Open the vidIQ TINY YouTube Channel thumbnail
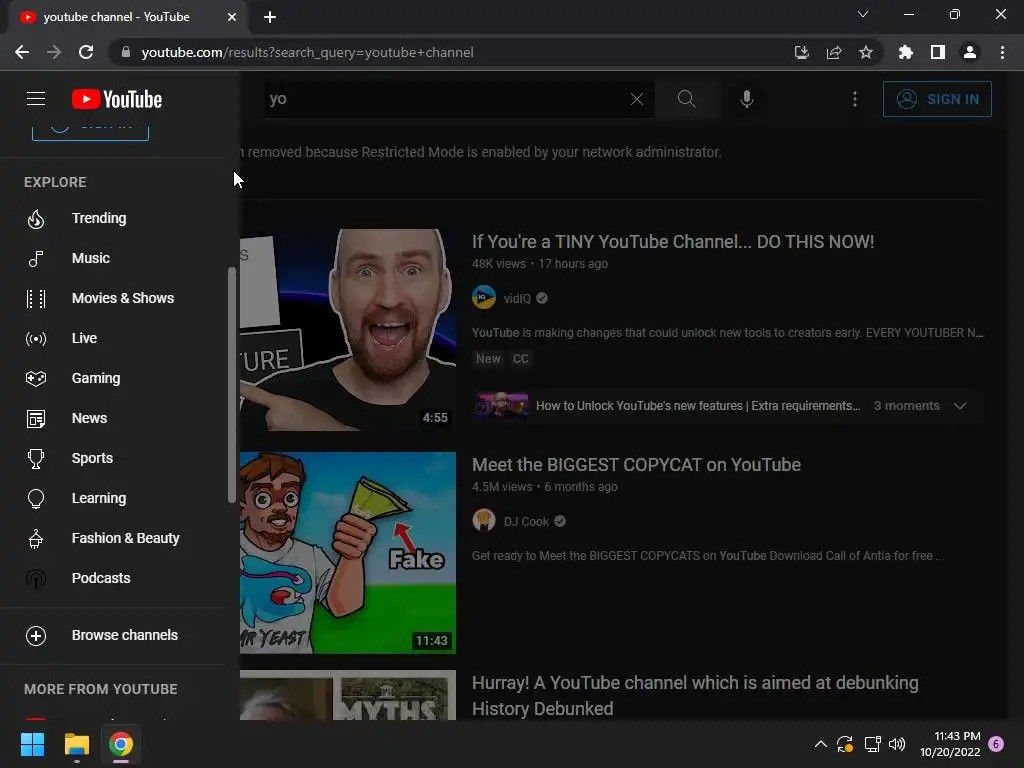 347,330
